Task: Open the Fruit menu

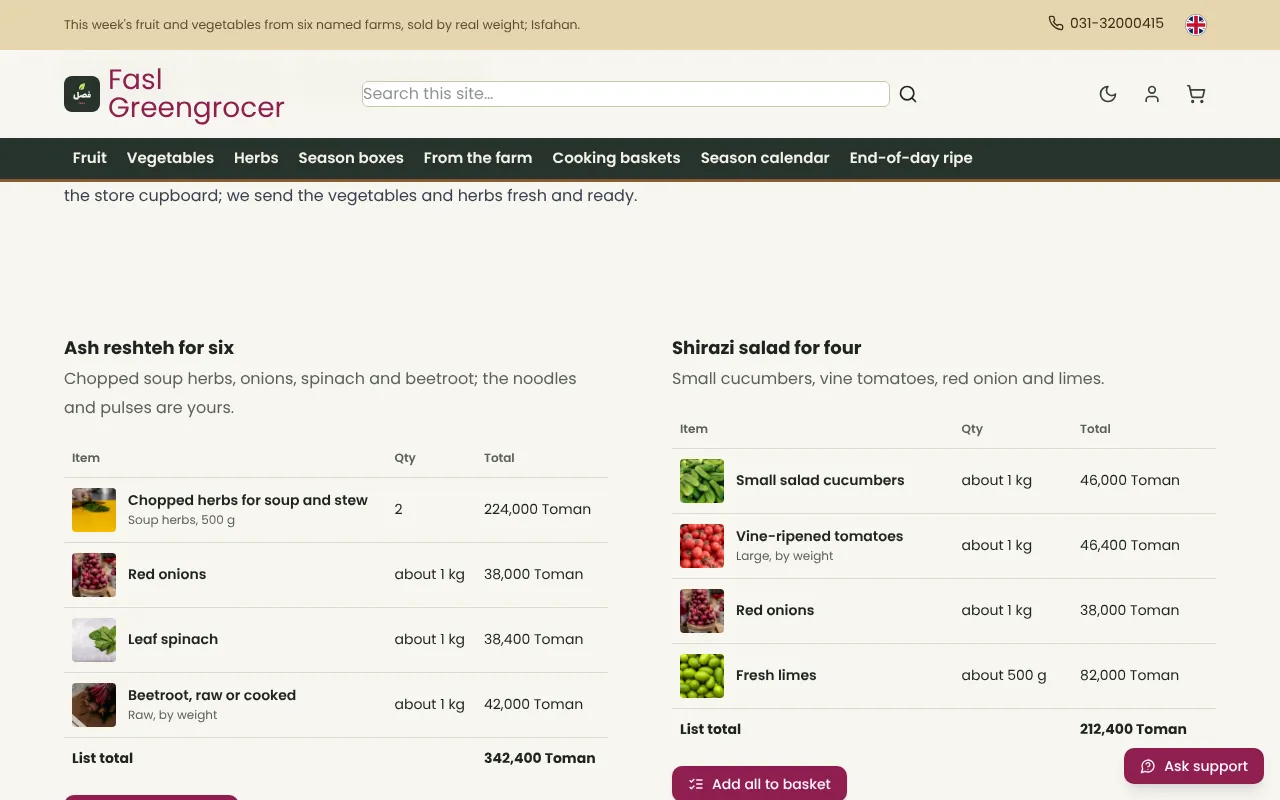Action: pos(89,158)
